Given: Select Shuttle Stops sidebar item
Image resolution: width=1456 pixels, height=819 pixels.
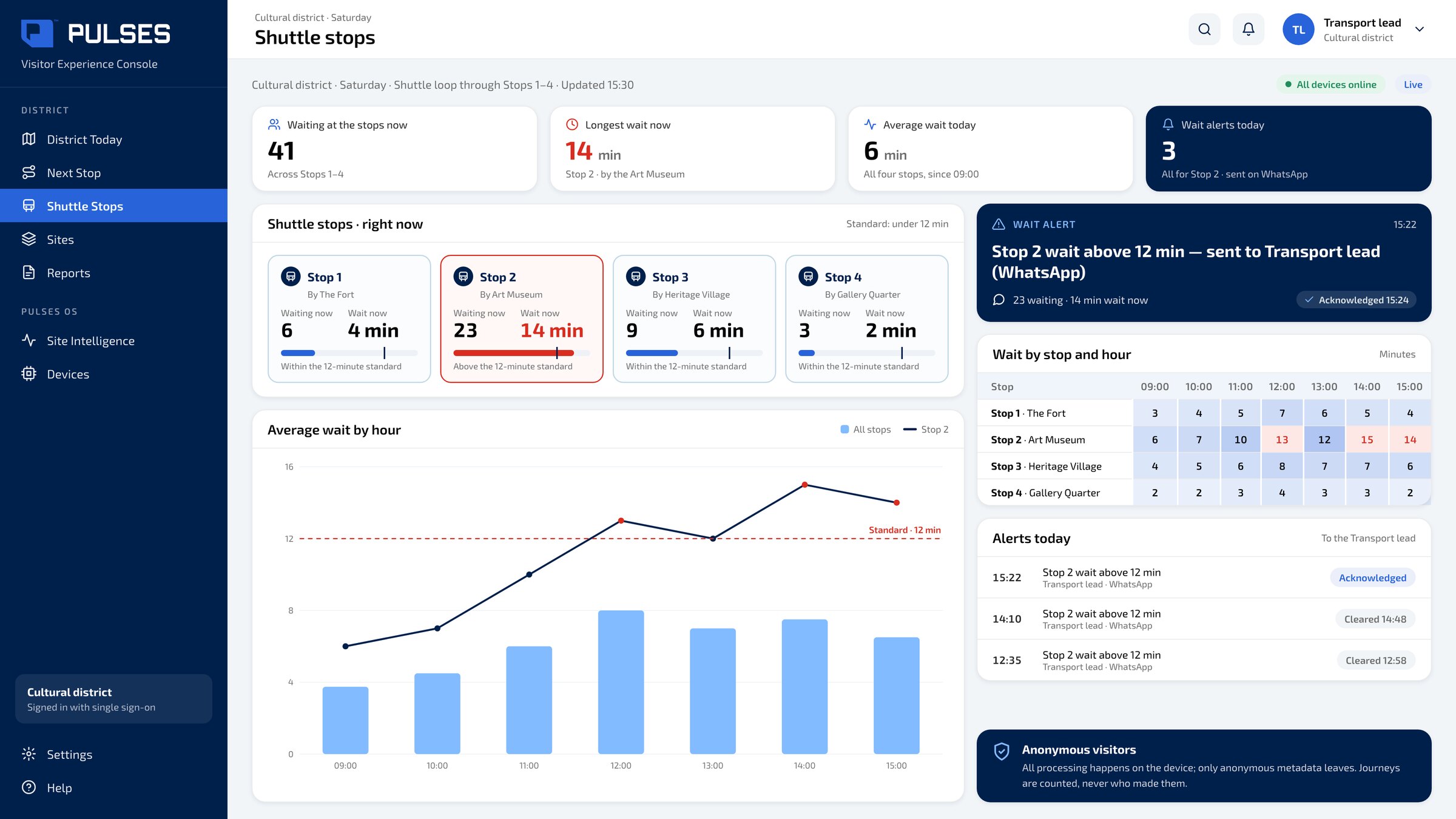Looking at the screenshot, I should click(113, 206).
